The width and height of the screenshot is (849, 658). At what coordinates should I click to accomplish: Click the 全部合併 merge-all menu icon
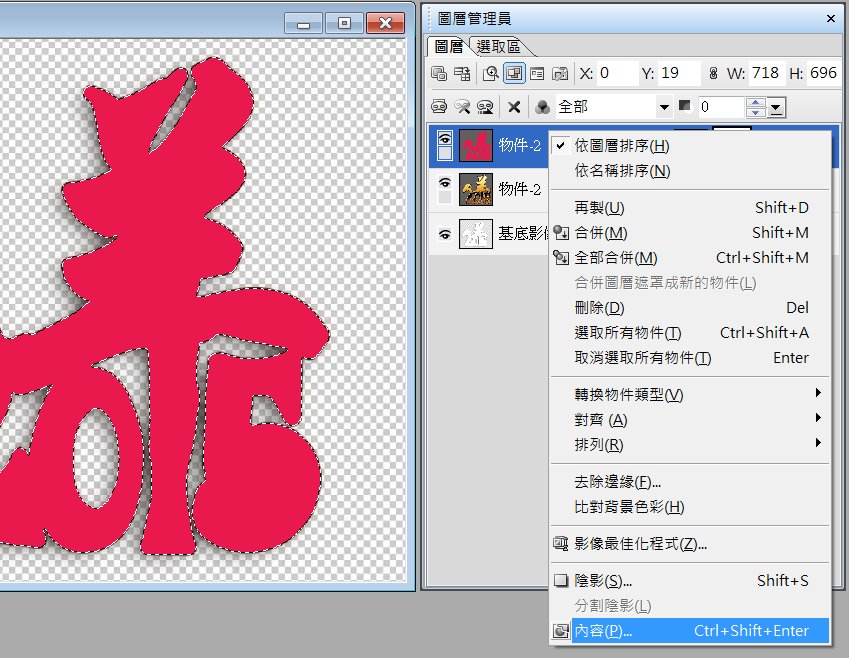(561, 258)
